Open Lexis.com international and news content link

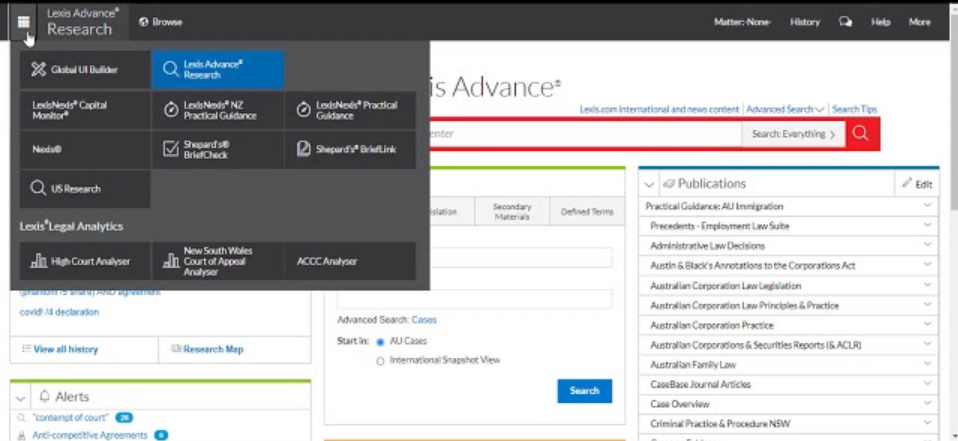[659, 109]
